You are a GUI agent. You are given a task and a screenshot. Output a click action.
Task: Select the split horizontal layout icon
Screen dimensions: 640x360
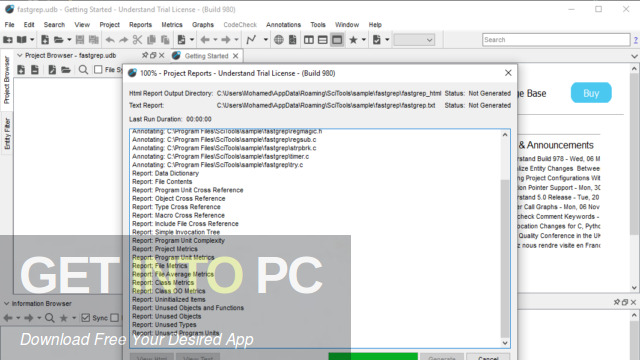coord(322,40)
